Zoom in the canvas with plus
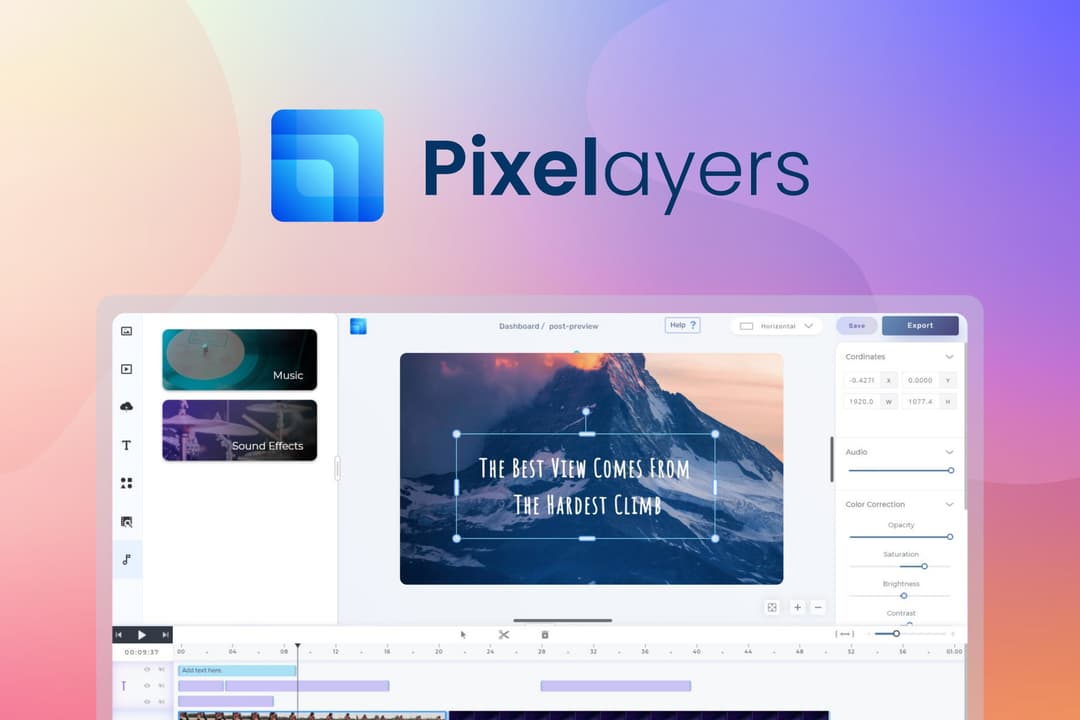The height and width of the screenshot is (720, 1080). [x=798, y=608]
